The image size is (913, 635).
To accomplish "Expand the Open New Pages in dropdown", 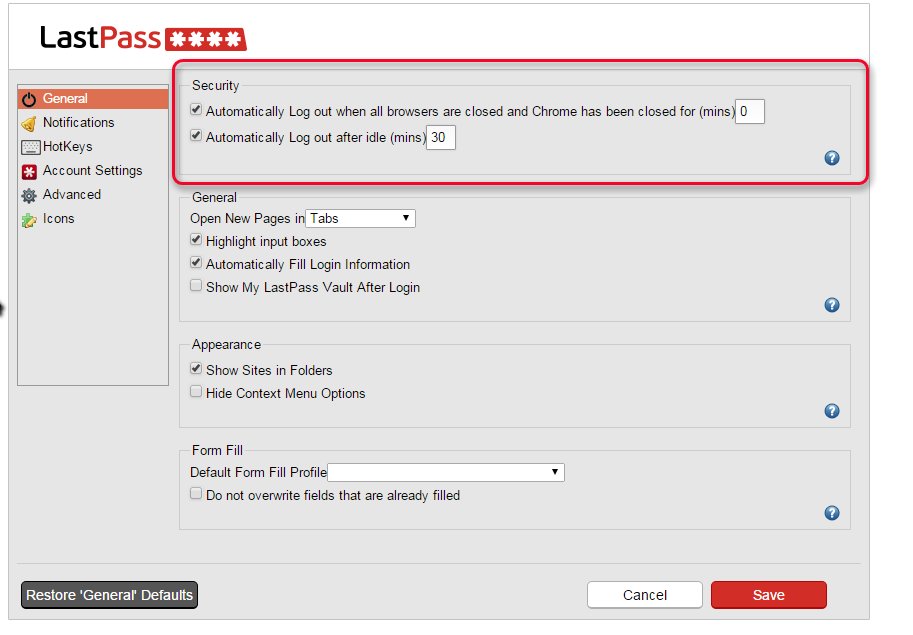I will (360, 218).
